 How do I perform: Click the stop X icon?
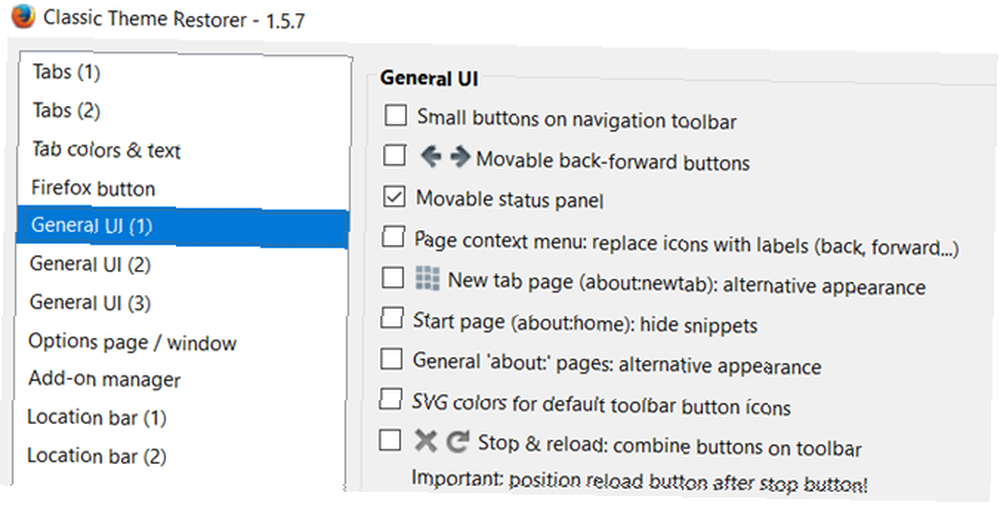coord(425,441)
